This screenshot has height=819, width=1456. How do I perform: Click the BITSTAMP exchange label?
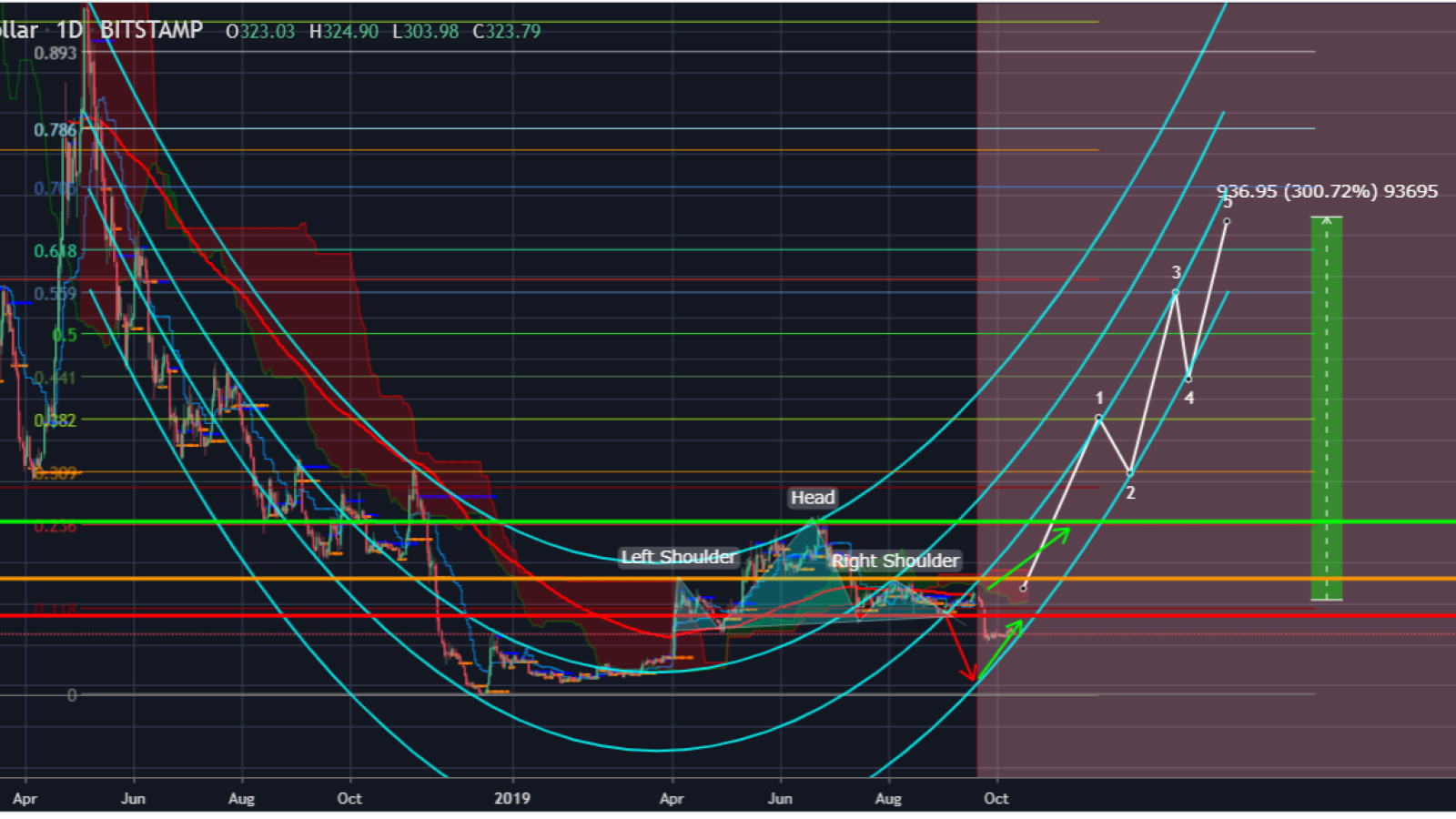tap(151, 30)
